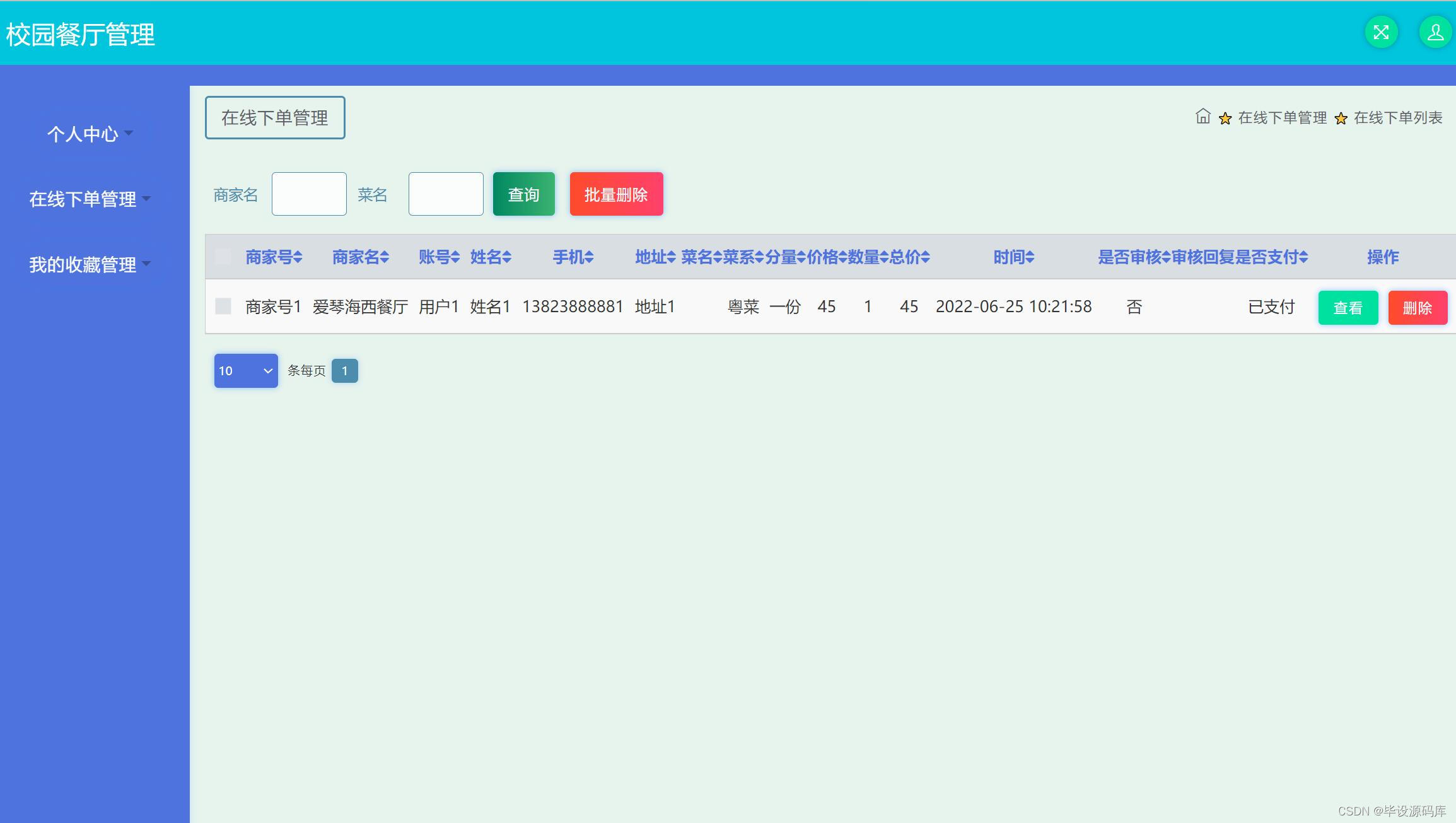Check the 商家号1 row checkbox
Image resolution: width=1456 pixels, height=823 pixels.
click(x=223, y=306)
